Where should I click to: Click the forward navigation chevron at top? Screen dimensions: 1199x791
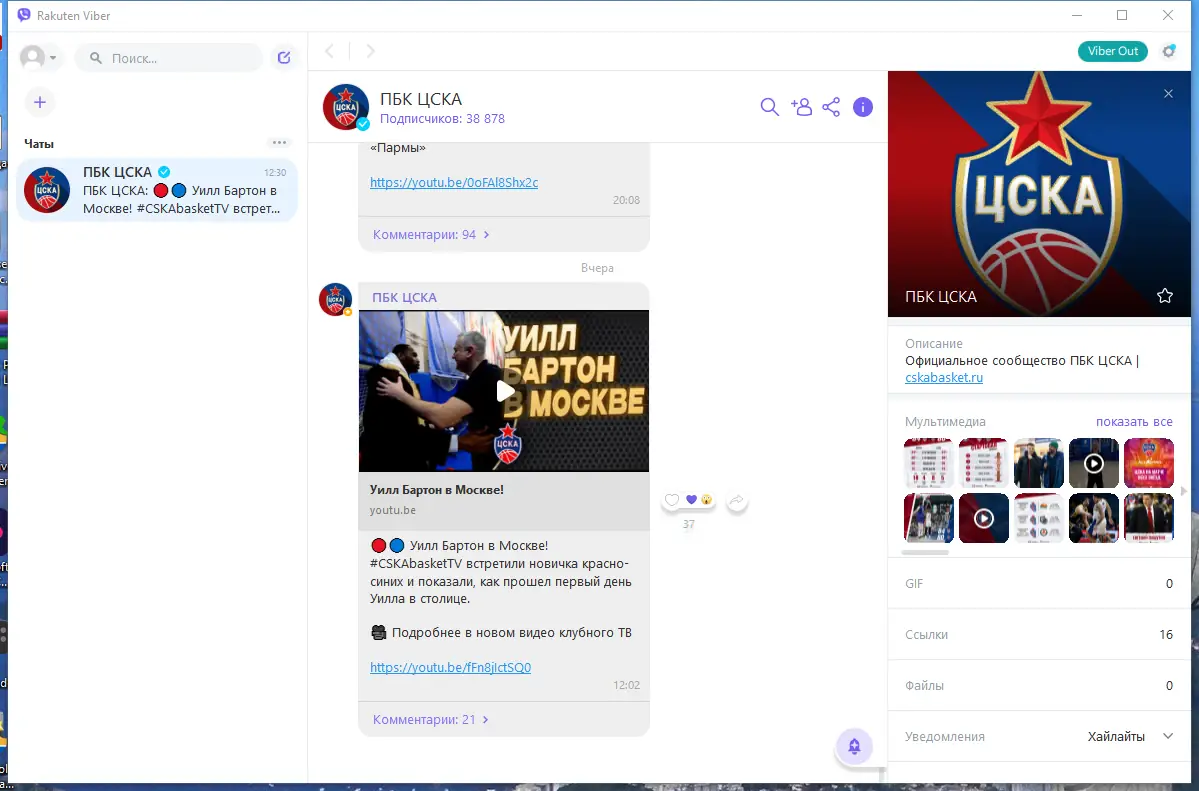[369, 50]
